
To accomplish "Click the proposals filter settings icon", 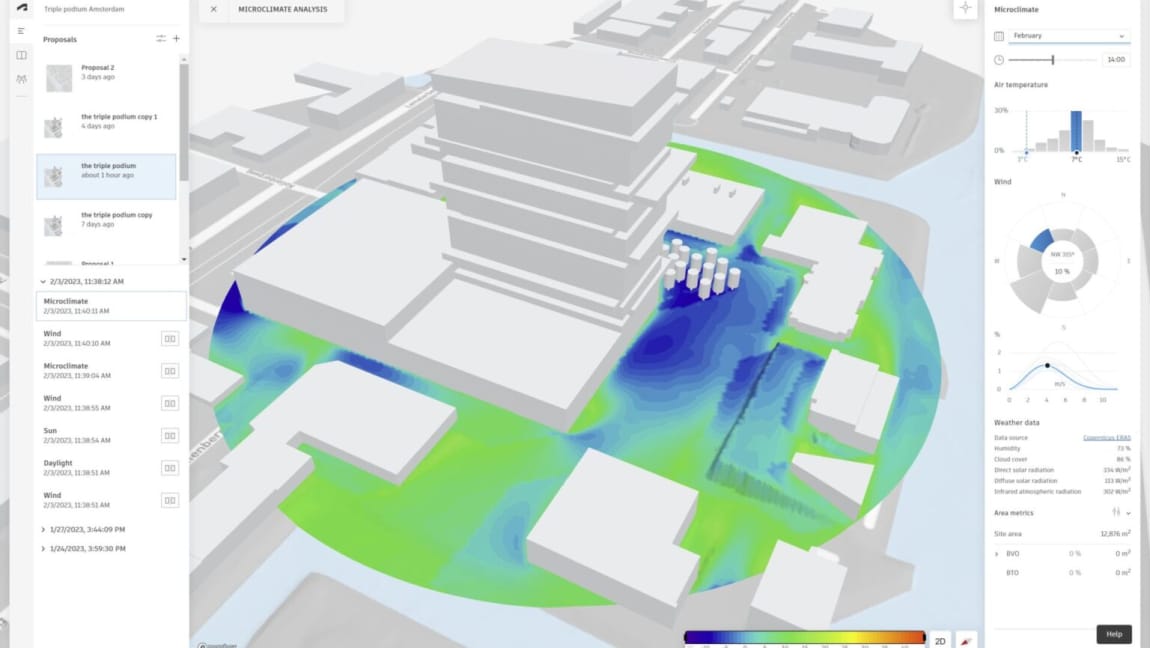I will point(161,39).
